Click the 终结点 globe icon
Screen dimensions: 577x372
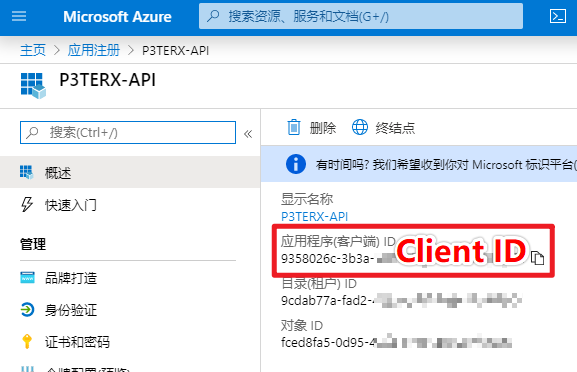click(360, 127)
